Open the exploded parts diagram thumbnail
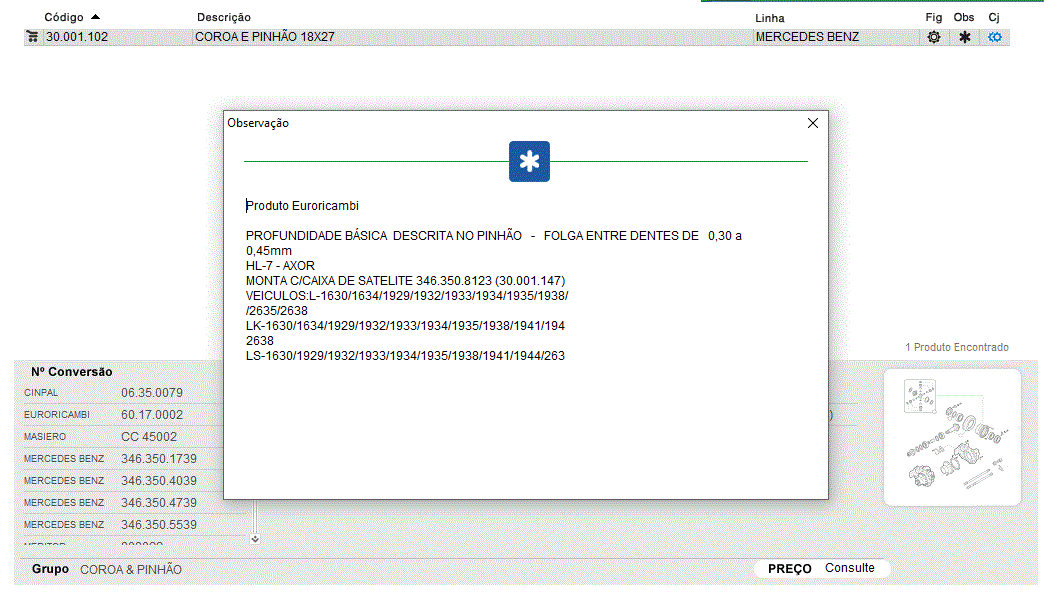1044x596 pixels. pos(952,436)
